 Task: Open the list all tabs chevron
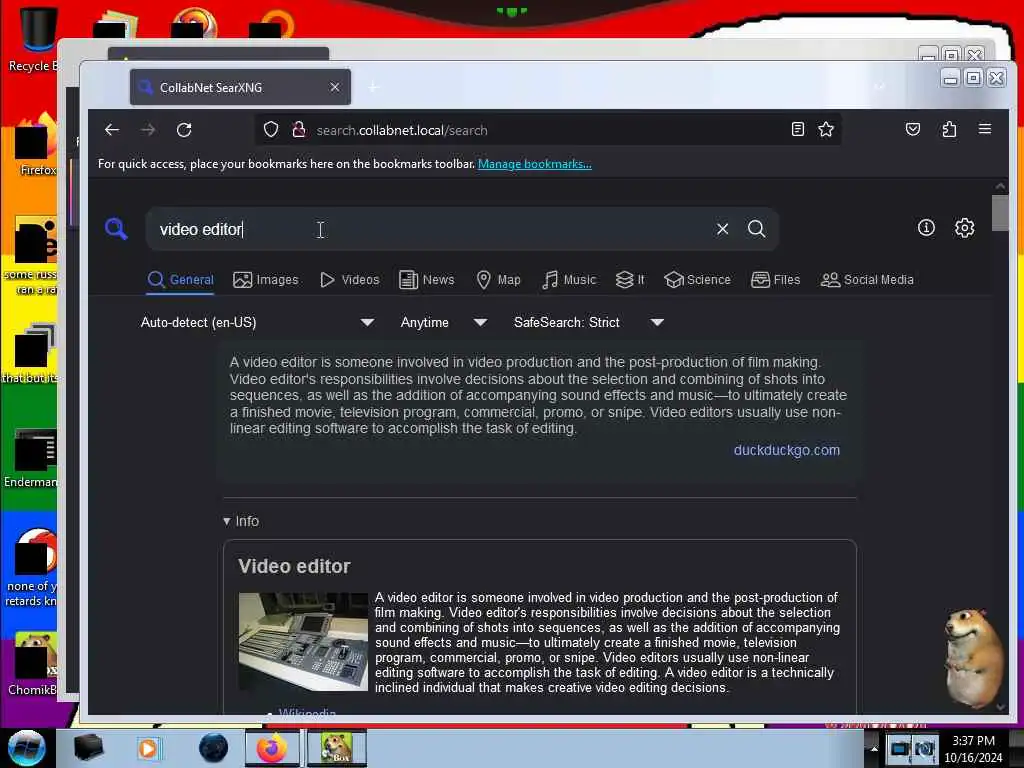(880, 87)
